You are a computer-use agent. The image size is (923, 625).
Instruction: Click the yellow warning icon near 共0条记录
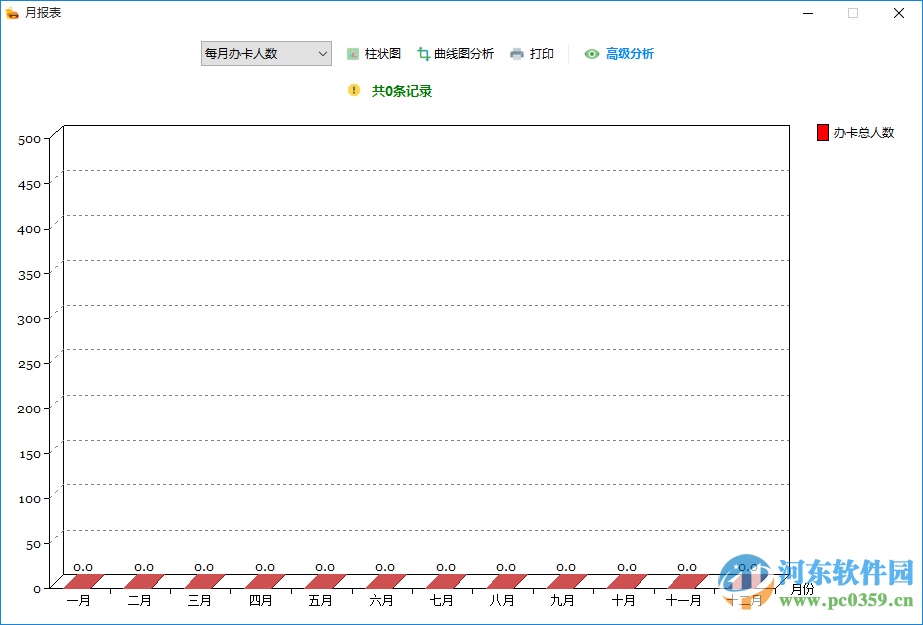coord(353,90)
